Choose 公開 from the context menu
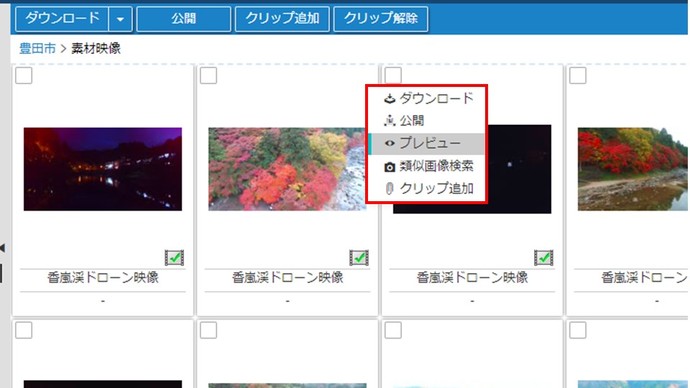The image size is (690, 388). pos(426,121)
